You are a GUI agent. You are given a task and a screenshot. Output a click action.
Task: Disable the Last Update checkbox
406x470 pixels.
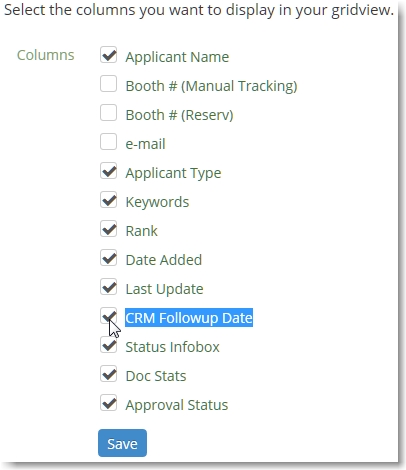click(108, 287)
